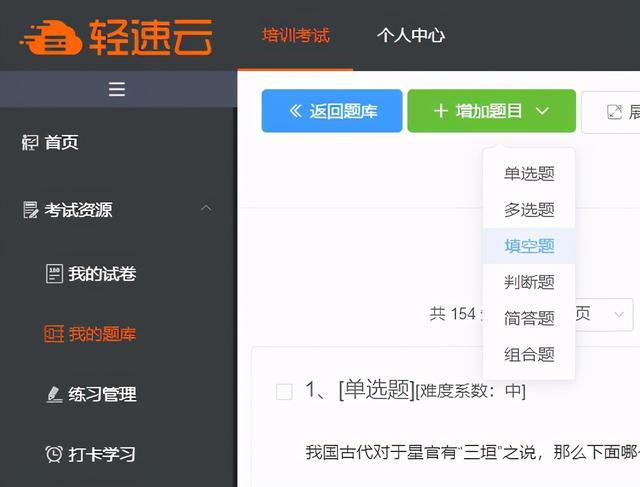Click the 首页 home icon
640x487 pixels.
[x=30, y=142]
